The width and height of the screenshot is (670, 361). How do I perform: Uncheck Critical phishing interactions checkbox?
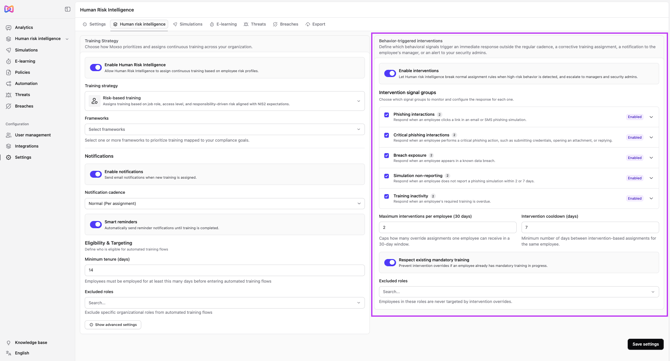(386, 135)
